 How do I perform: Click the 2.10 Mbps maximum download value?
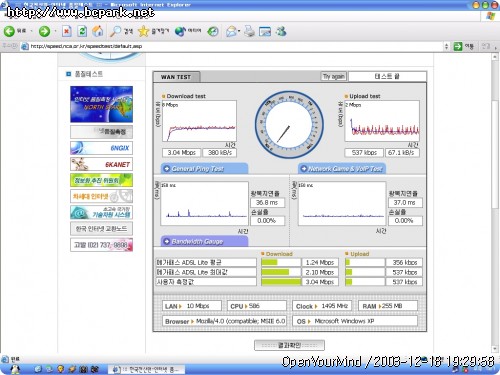tap(320, 272)
